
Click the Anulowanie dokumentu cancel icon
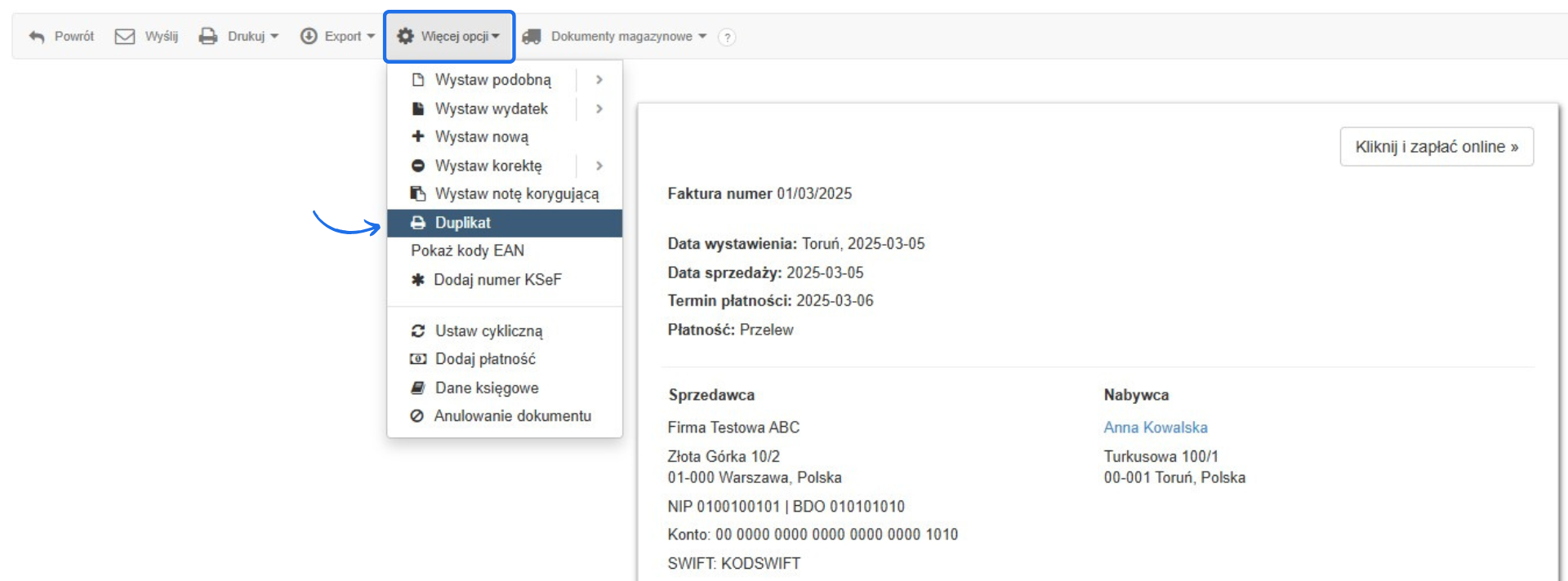click(x=417, y=415)
